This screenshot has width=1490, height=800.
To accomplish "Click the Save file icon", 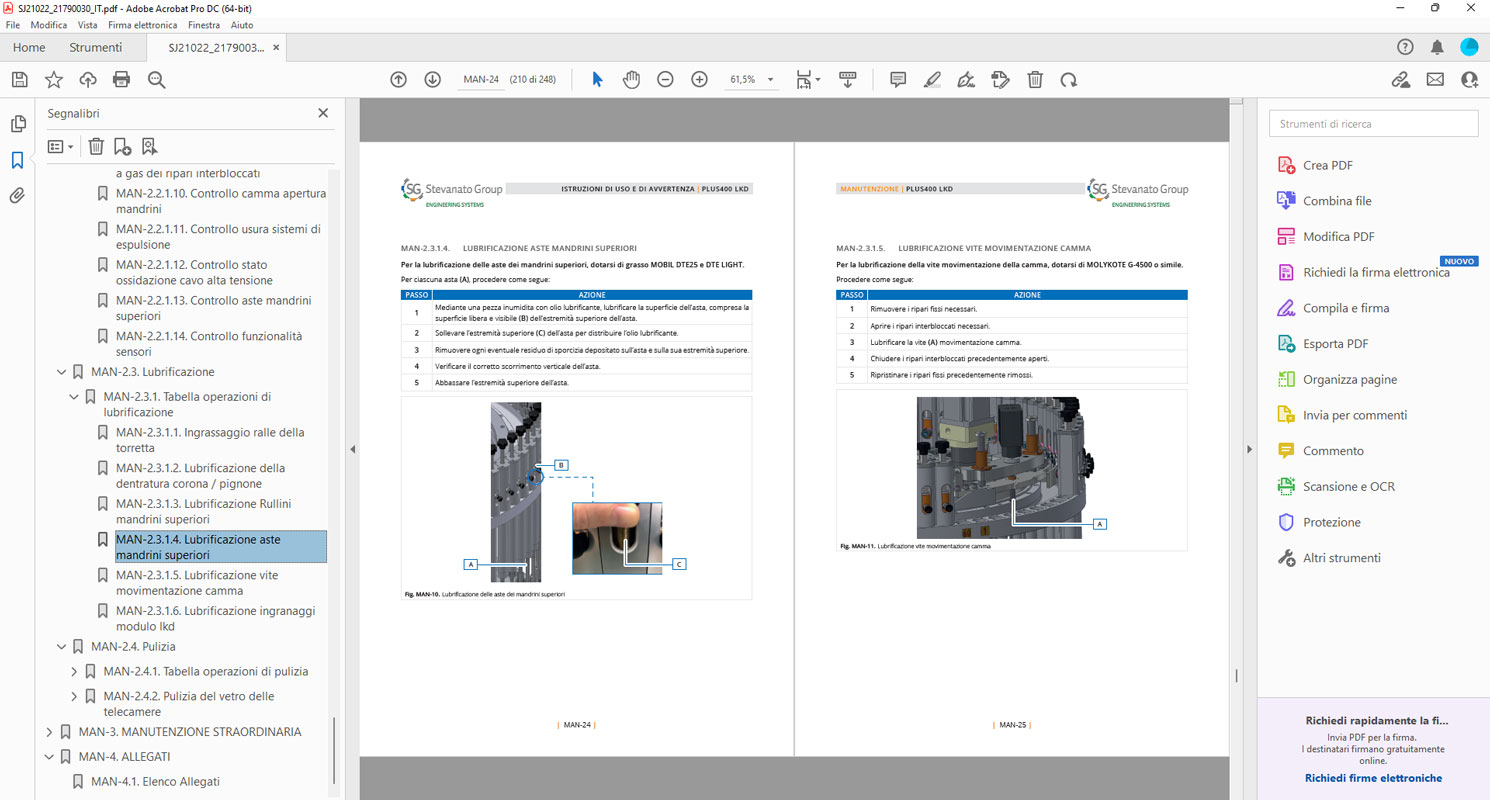I will 19,80.
